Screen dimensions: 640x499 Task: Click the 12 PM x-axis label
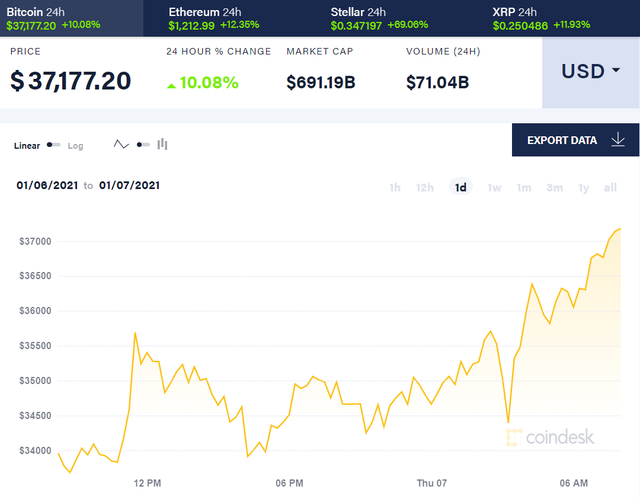click(147, 483)
